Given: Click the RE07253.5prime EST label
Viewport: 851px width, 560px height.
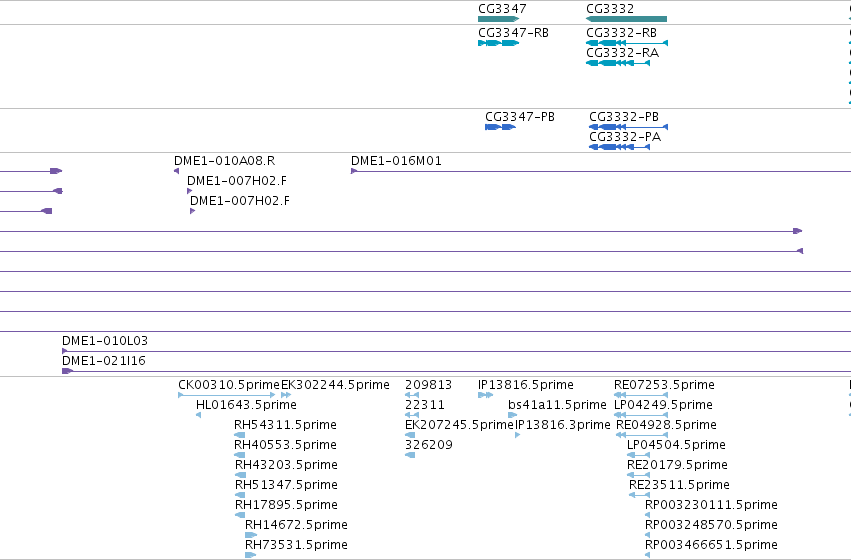Looking at the screenshot, I should [x=664, y=385].
